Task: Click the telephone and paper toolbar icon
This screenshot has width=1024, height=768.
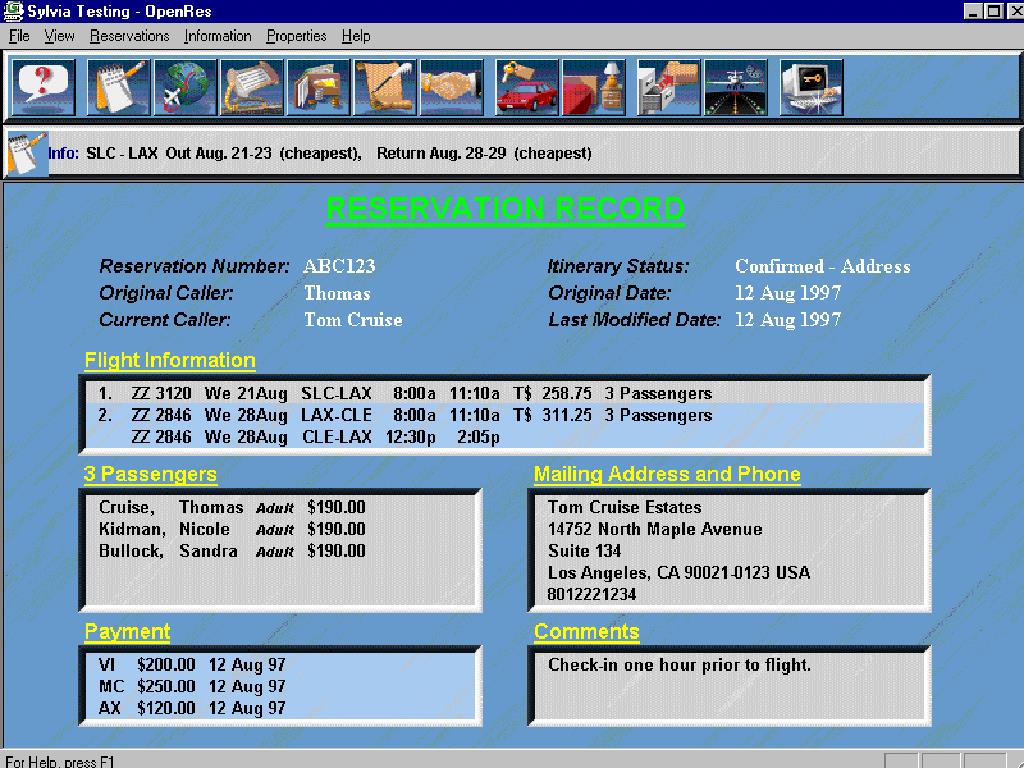Action: [x=252, y=88]
